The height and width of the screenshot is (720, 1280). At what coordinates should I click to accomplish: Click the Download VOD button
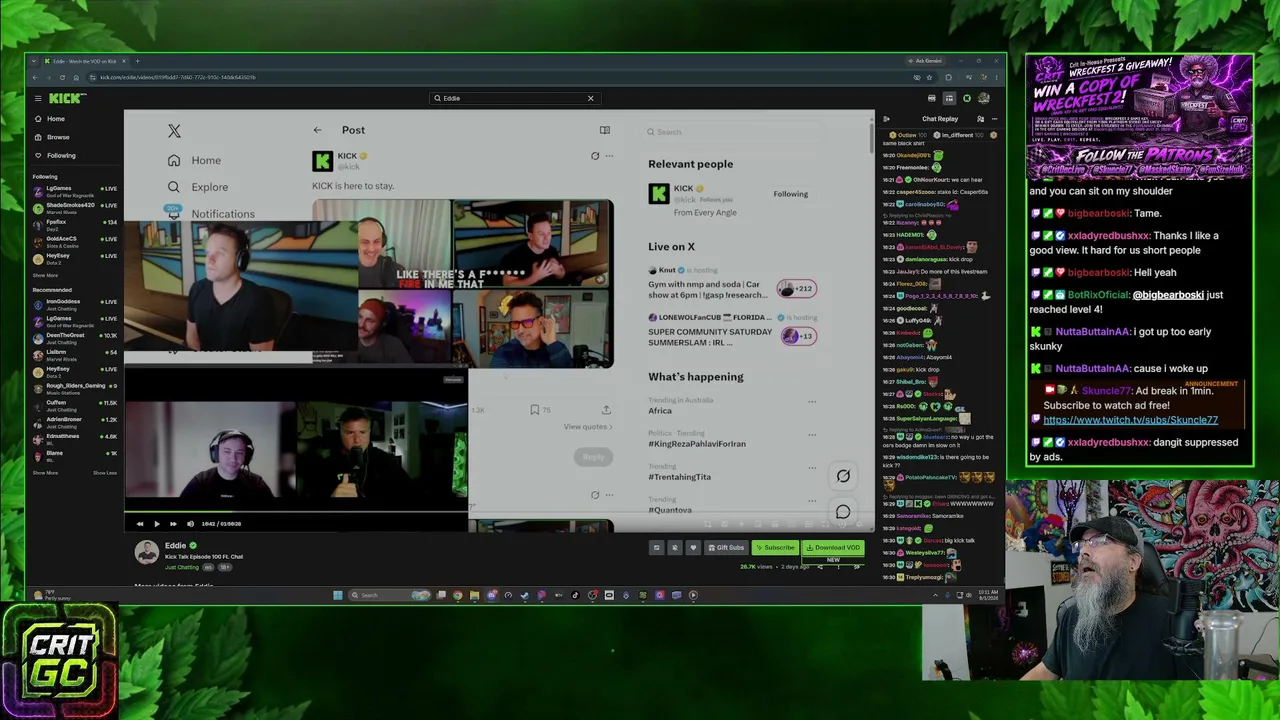point(834,548)
